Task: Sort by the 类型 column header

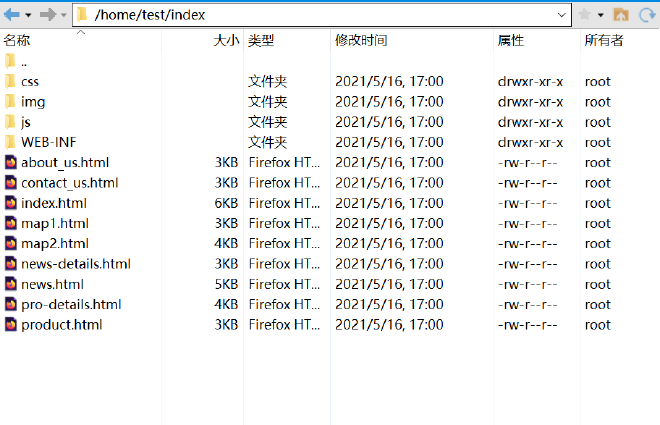Action: (261, 40)
